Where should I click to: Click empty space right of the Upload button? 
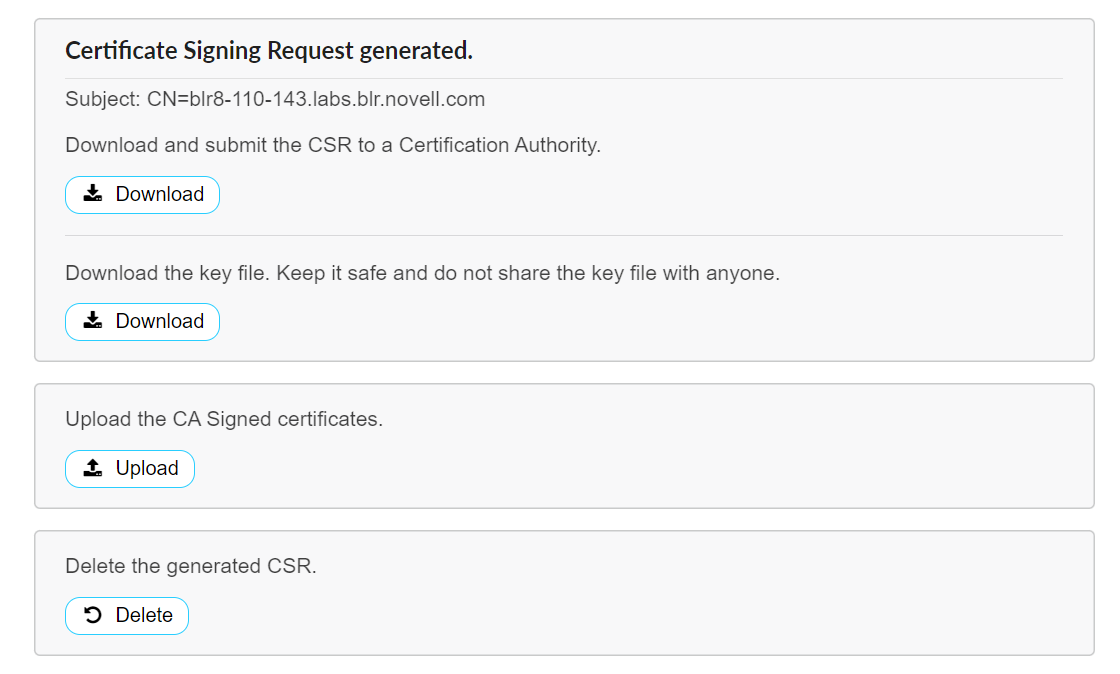pyautogui.click(x=600, y=468)
